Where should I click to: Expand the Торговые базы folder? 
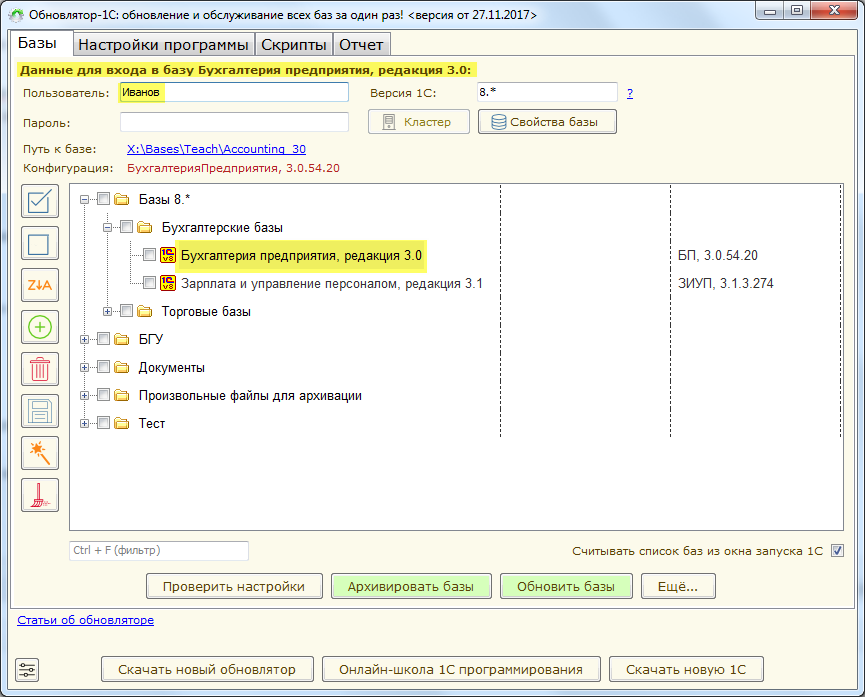[108, 312]
